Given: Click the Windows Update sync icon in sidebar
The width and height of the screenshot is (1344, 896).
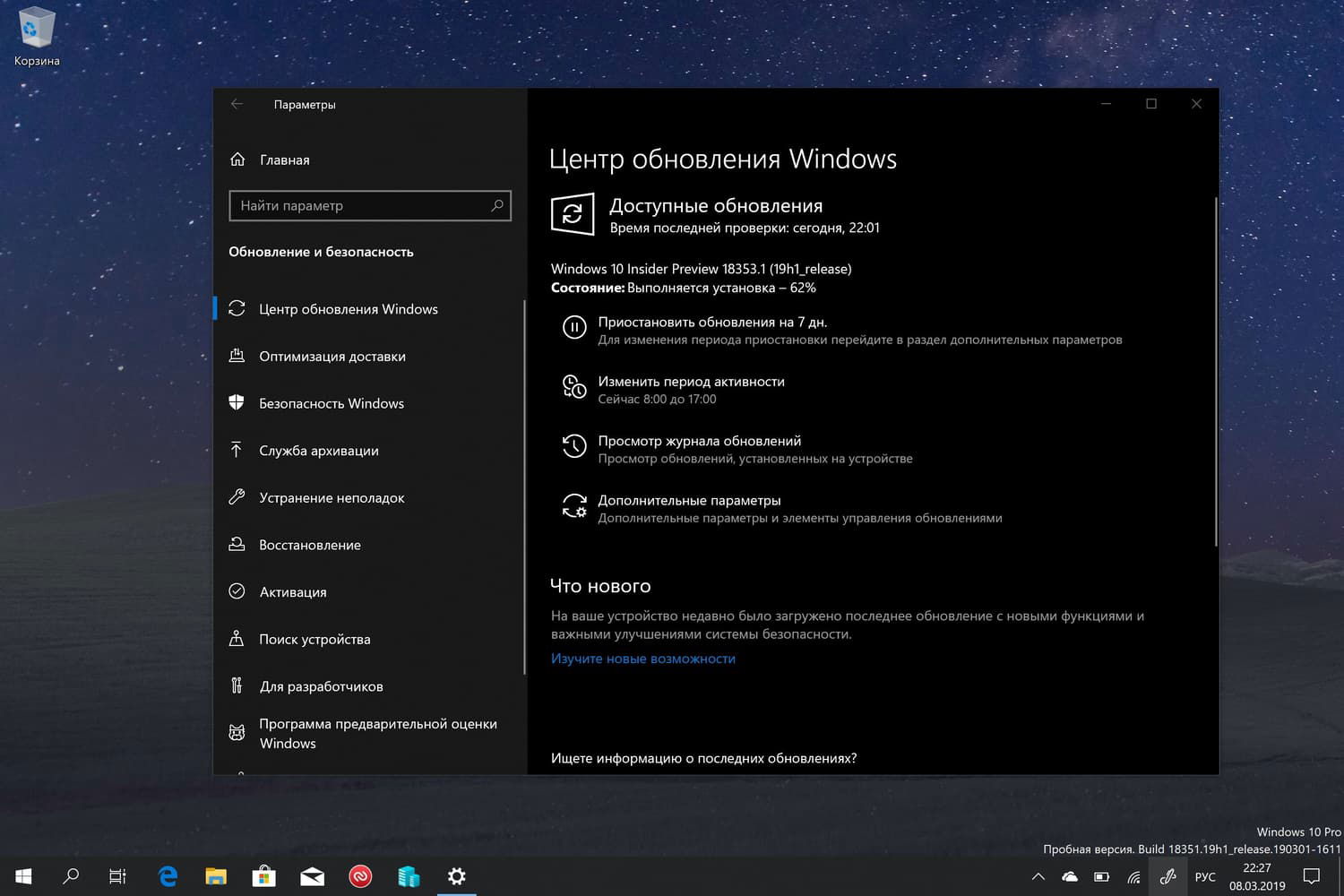Looking at the screenshot, I should [x=237, y=308].
